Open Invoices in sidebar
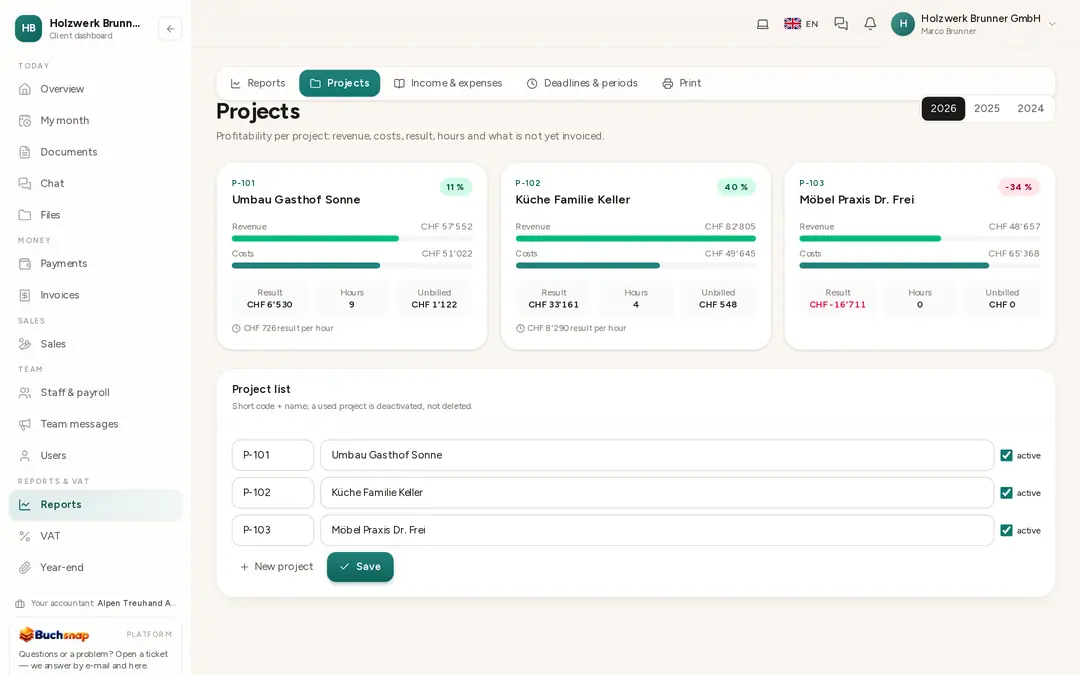This screenshot has width=1080, height=675. tap(96, 295)
